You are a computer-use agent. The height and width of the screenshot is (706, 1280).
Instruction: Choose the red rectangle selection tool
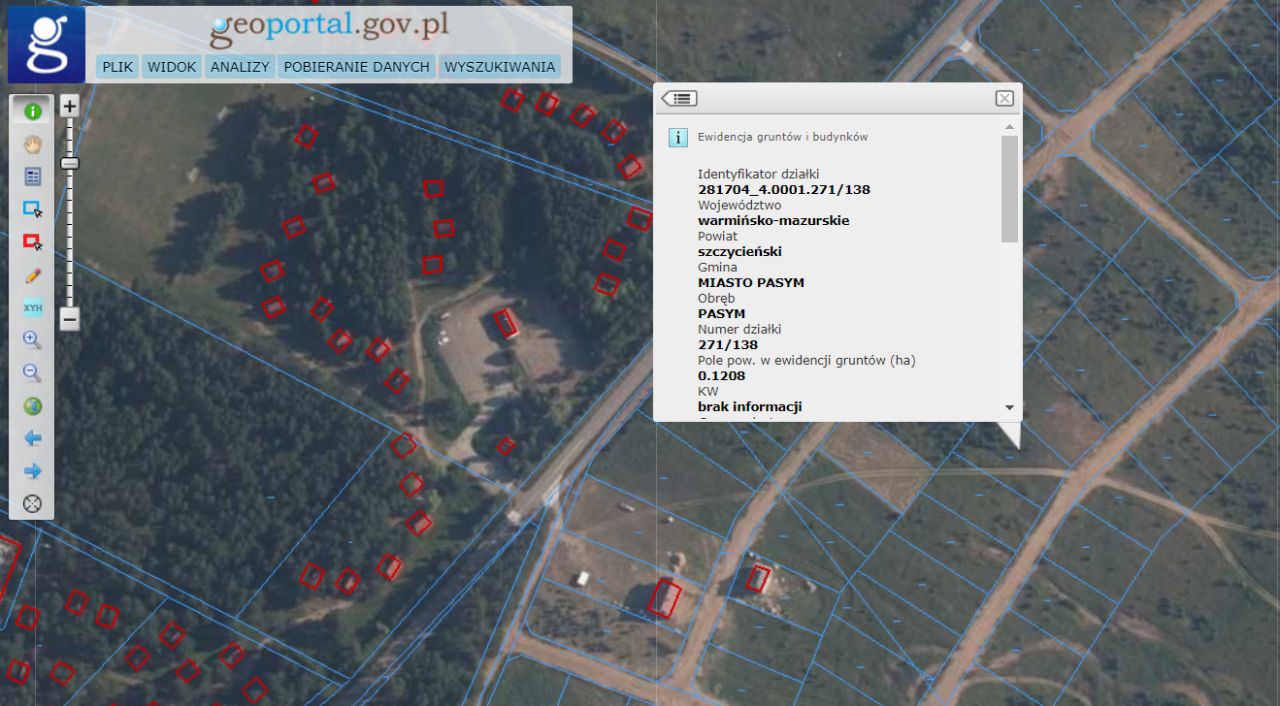(32, 242)
